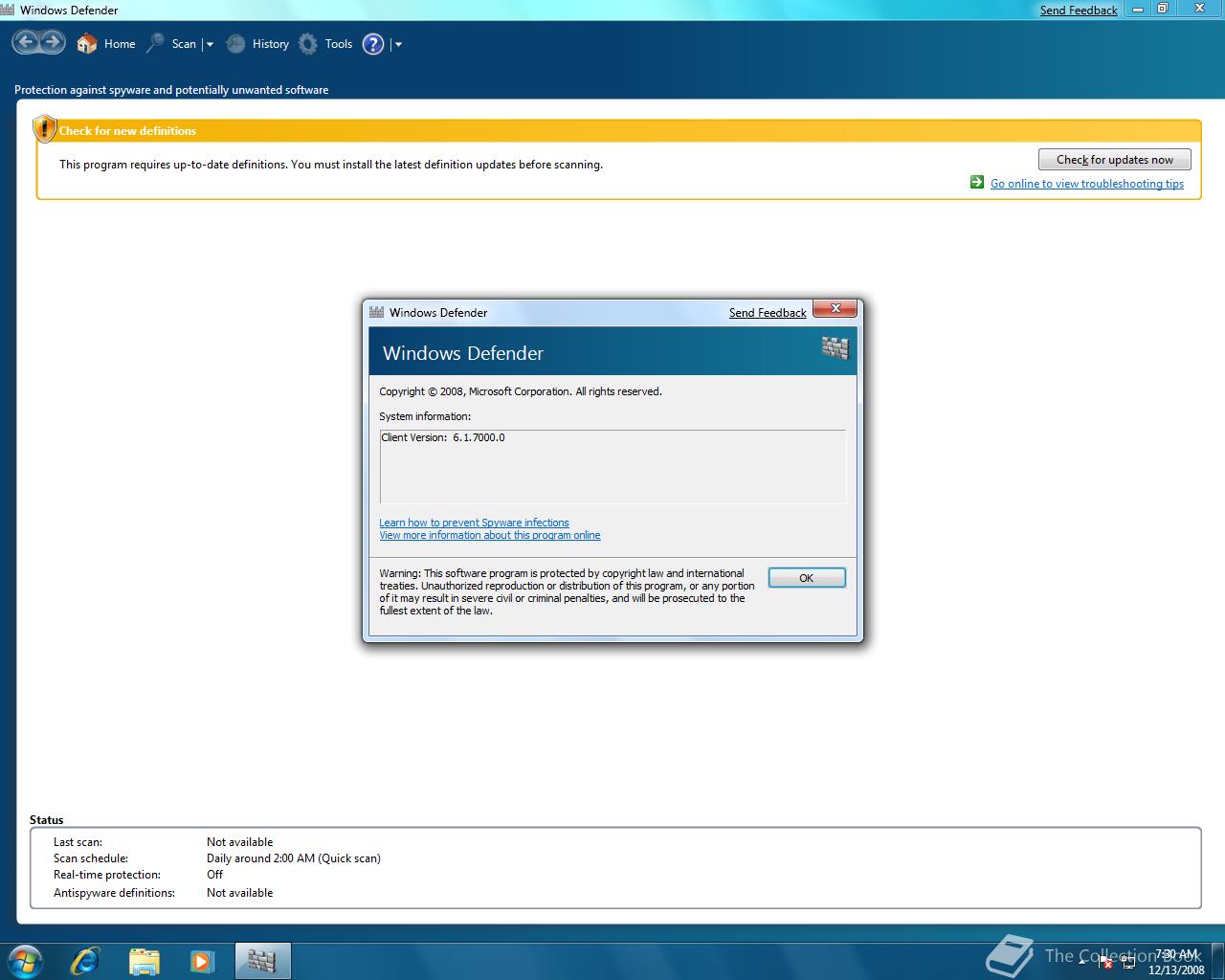The width and height of the screenshot is (1225, 980).
Task: Open the History page label
Action: pyautogui.click(x=271, y=44)
